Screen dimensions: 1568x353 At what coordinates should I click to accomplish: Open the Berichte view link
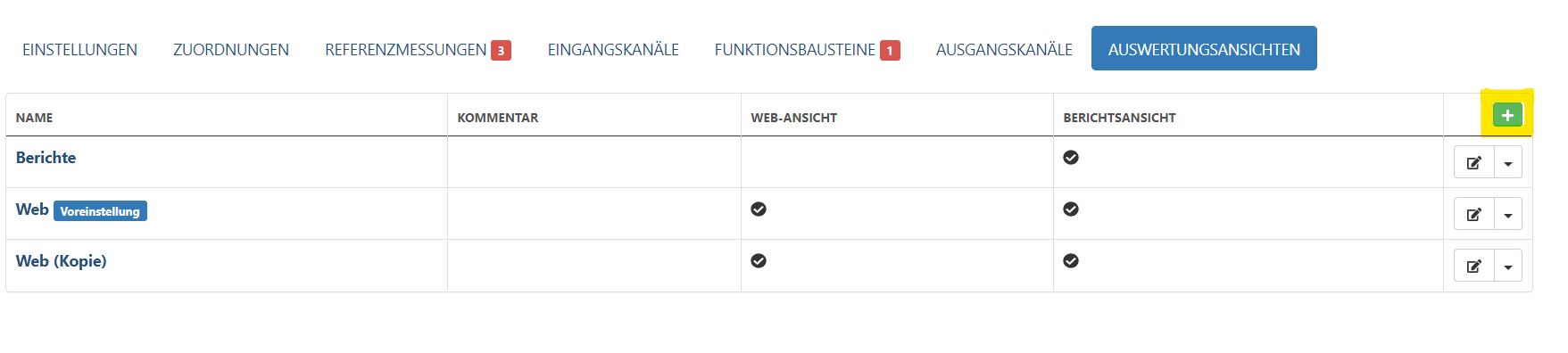click(x=46, y=158)
